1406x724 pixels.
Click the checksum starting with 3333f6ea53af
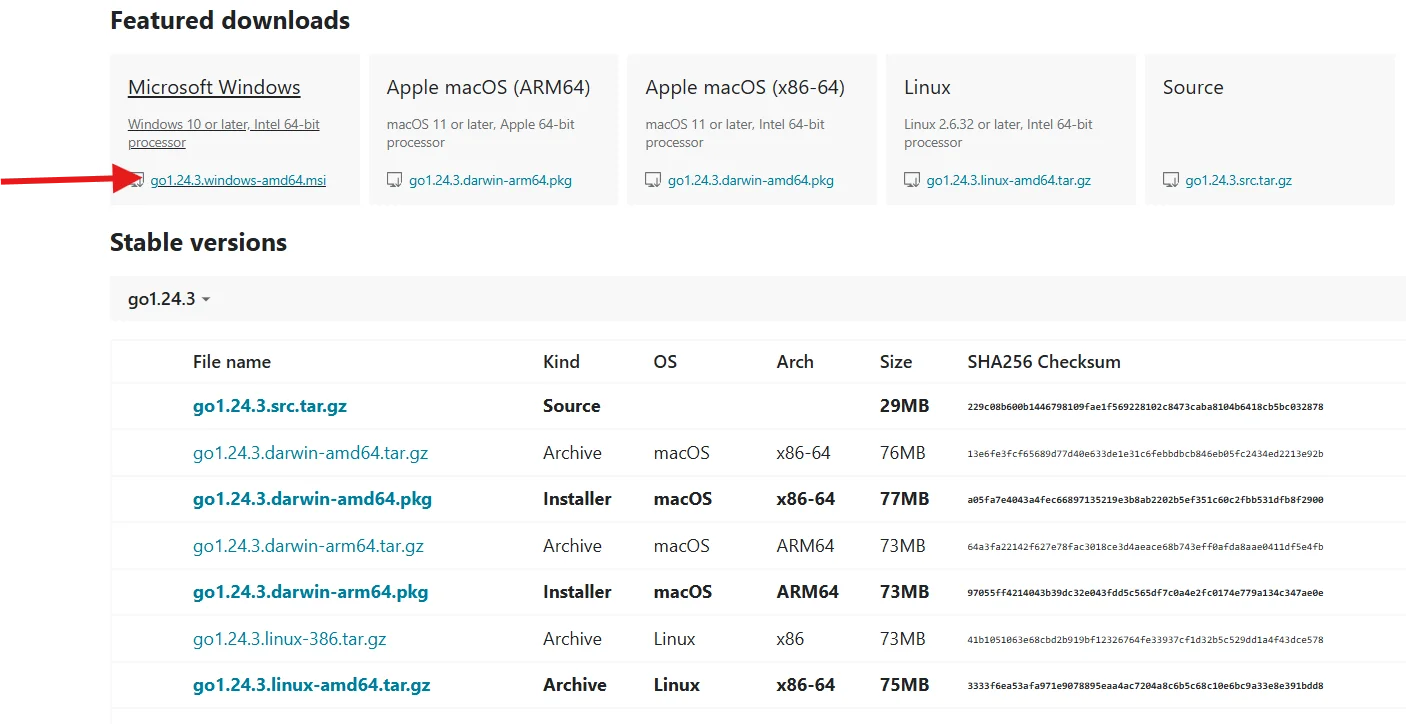click(1146, 686)
